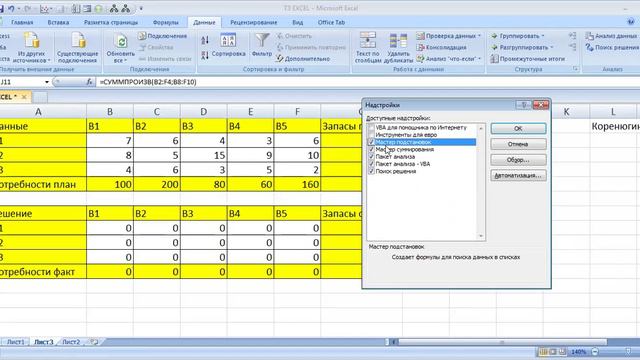Close the document tab with the X icon
Screen dimensions: 640x360
point(24,97)
